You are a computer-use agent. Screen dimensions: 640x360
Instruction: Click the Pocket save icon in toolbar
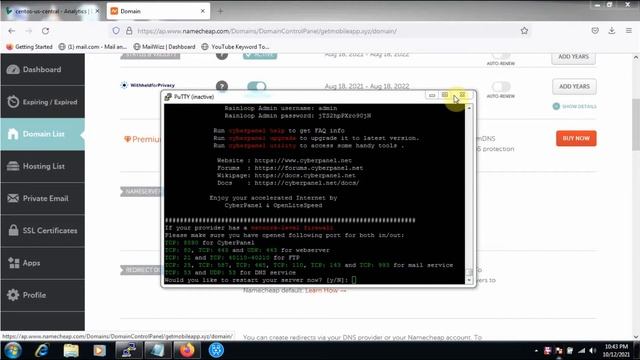(595, 31)
